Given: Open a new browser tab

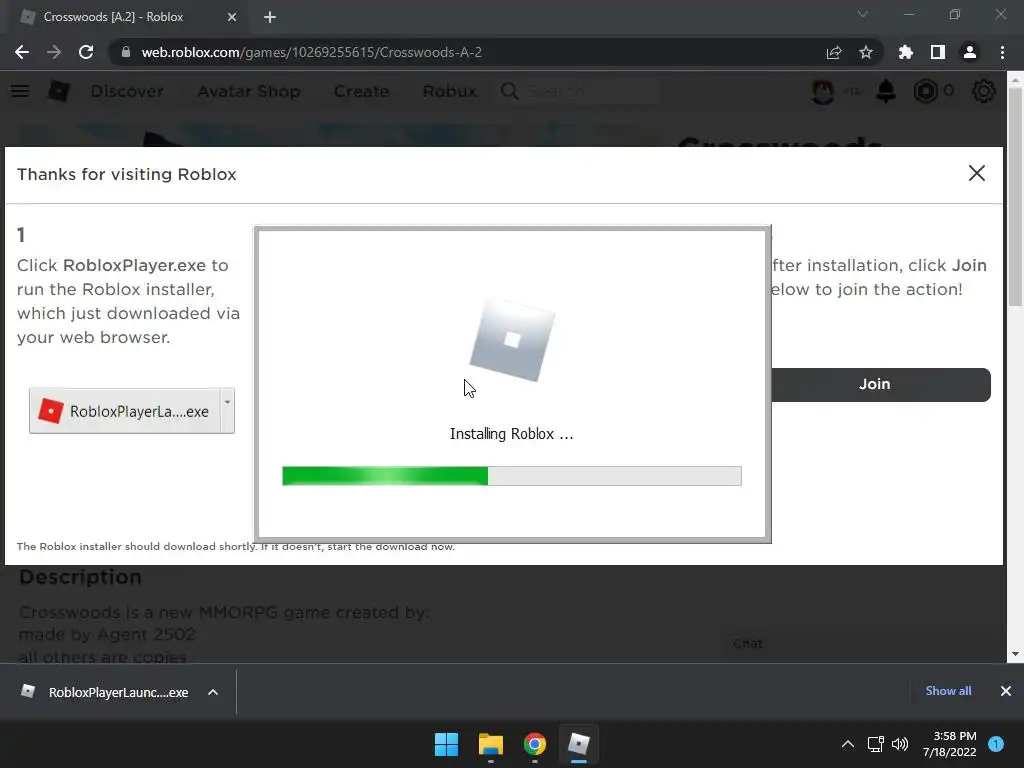Looking at the screenshot, I should pos(270,17).
